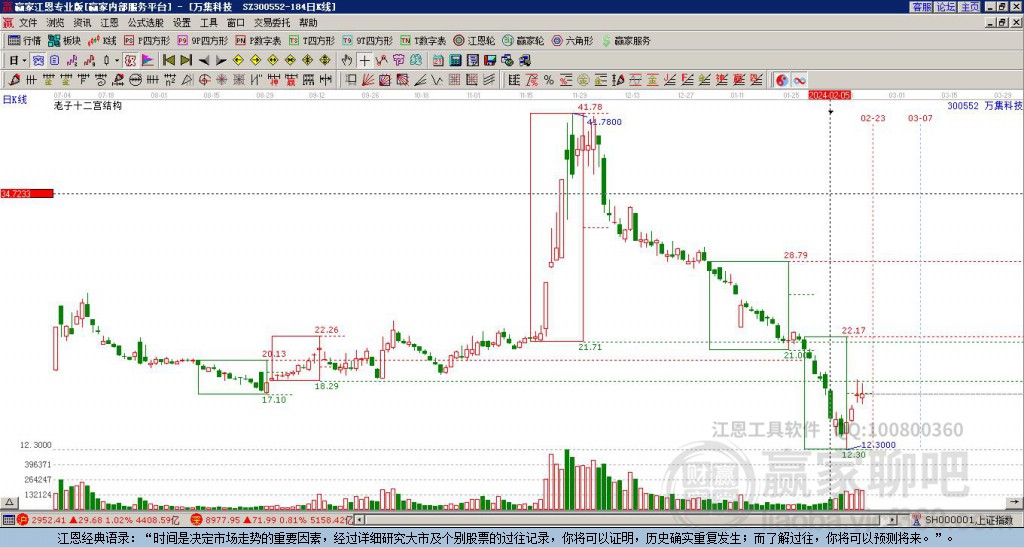Click the 34.7233 price marker

(x=26, y=194)
